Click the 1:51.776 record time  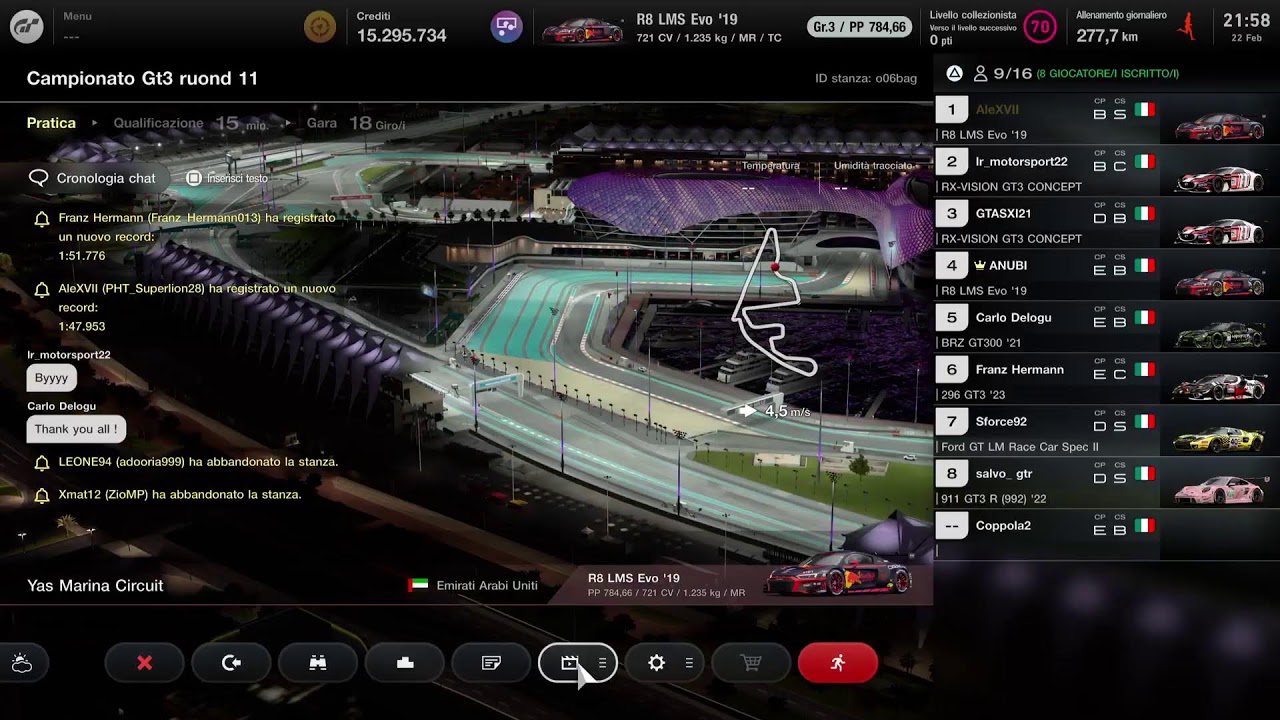(82, 256)
